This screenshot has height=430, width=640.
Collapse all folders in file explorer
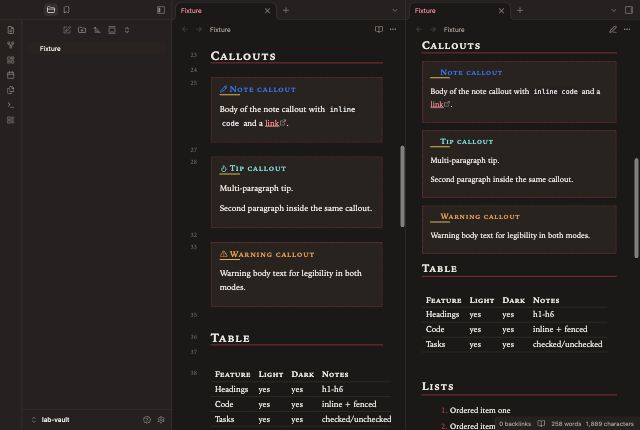pyautogui.click(x=127, y=30)
